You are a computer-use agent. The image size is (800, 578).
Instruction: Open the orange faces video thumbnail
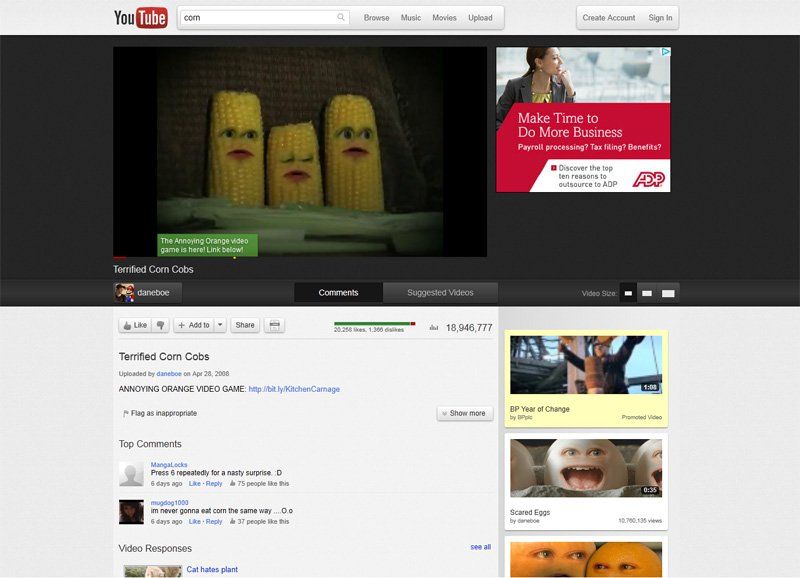(586, 560)
